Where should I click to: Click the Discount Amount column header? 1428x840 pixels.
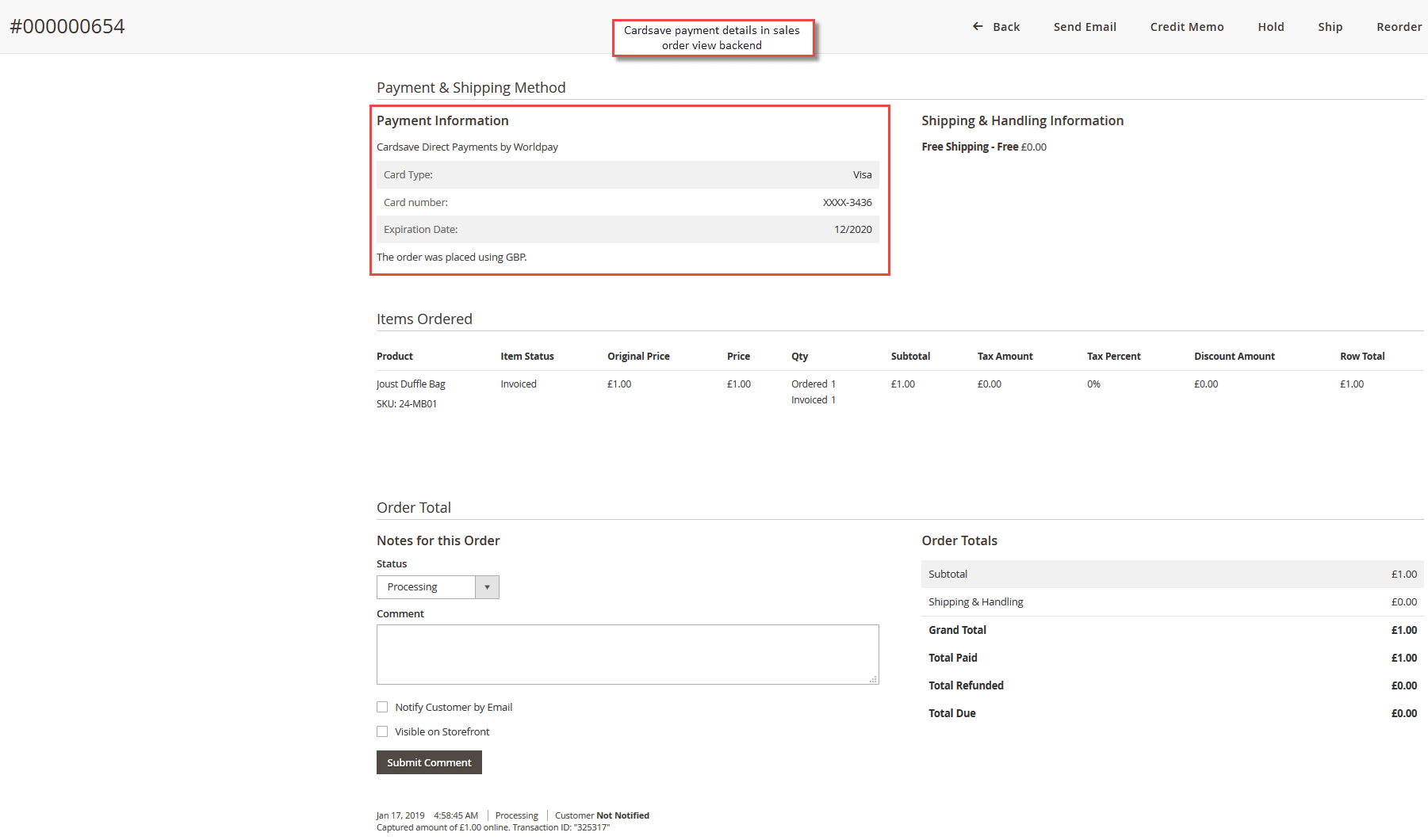[x=1235, y=357]
